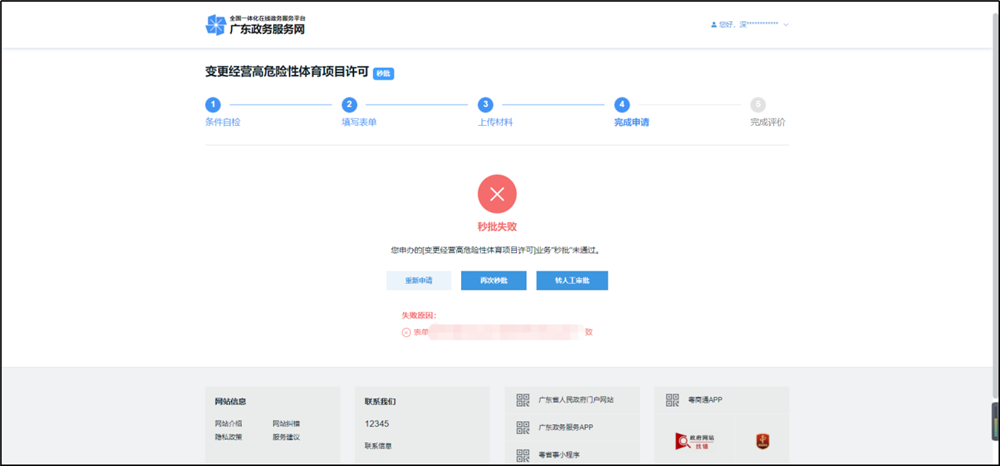Open the 条件自检 step label
The image size is (1000, 466).
tap(223, 122)
